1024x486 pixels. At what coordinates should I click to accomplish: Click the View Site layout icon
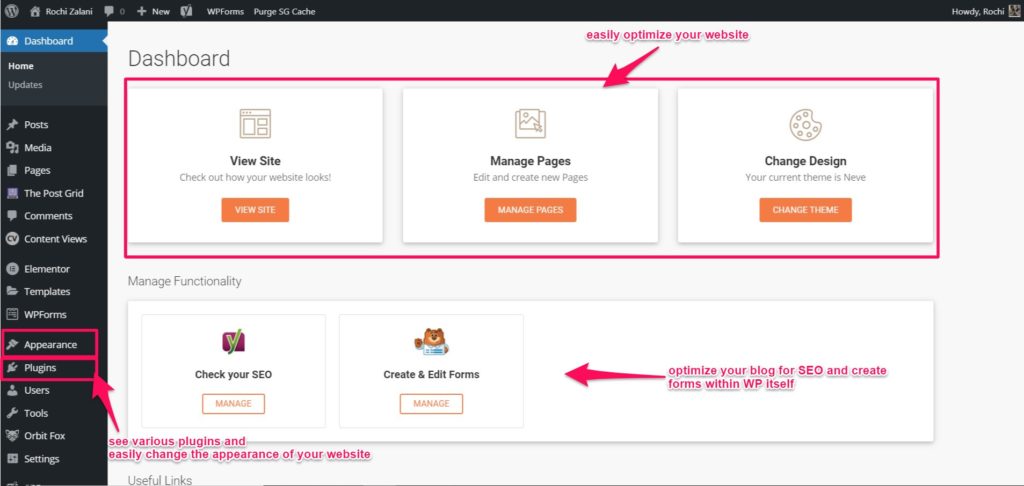click(x=255, y=123)
